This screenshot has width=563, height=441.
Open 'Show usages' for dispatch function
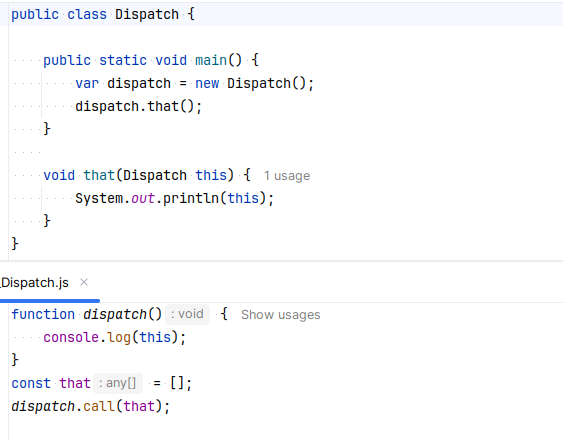click(280, 315)
